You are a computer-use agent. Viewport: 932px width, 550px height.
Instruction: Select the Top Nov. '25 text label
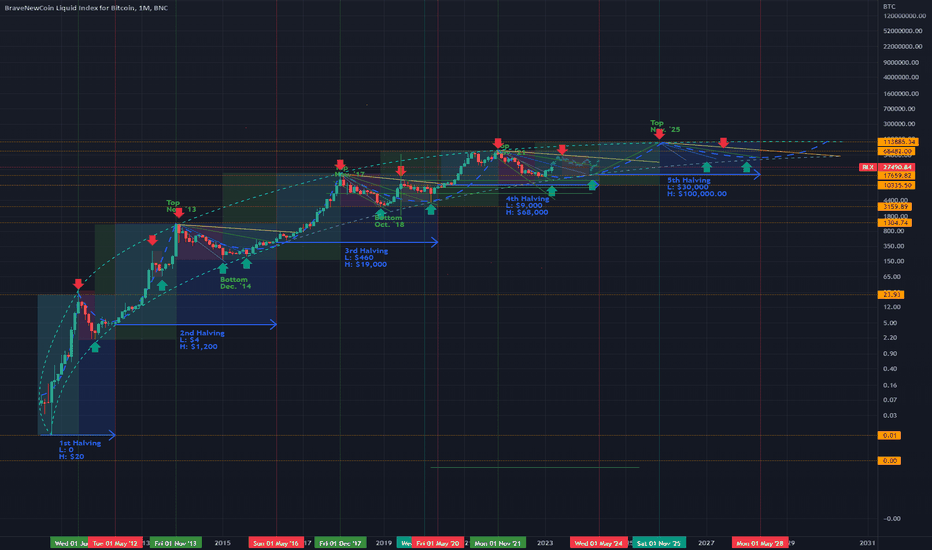(x=665, y=126)
